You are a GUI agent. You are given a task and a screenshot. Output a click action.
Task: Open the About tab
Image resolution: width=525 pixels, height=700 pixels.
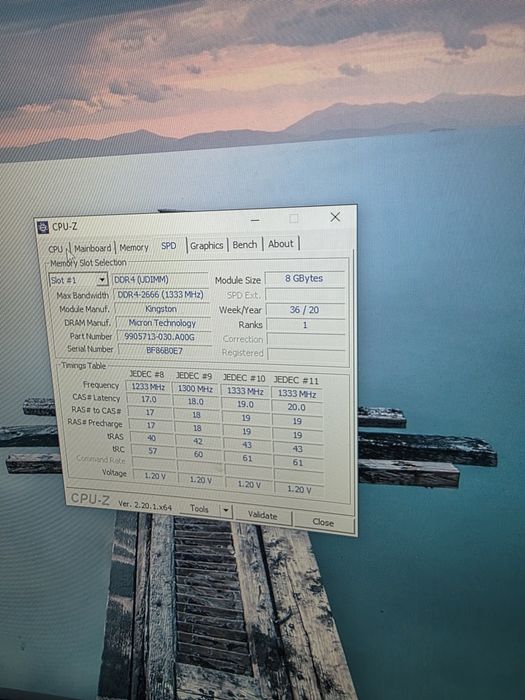(x=281, y=244)
